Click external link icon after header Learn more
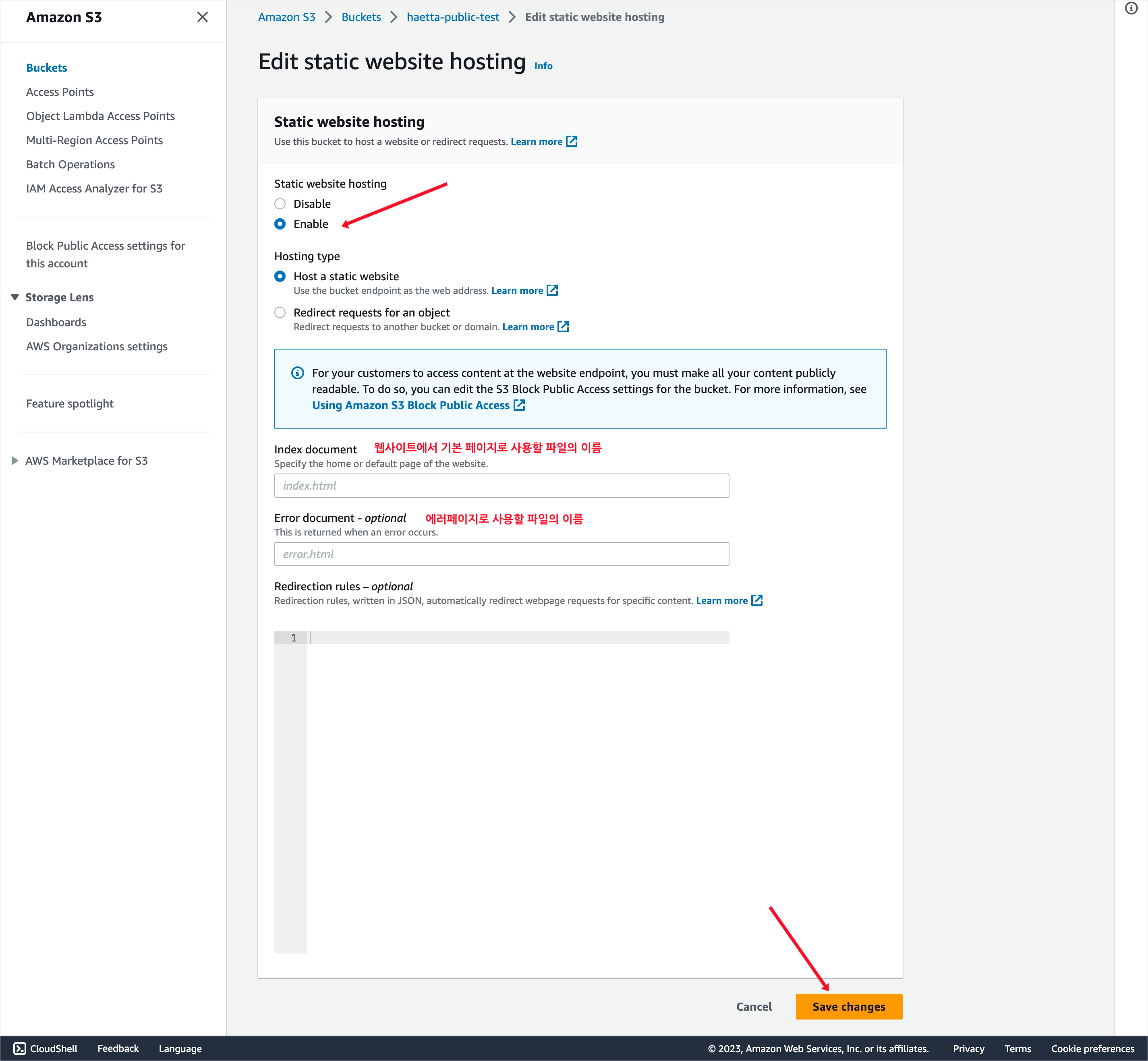The width and height of the screenshot is (1148, 1061). (x=572, y=141)
